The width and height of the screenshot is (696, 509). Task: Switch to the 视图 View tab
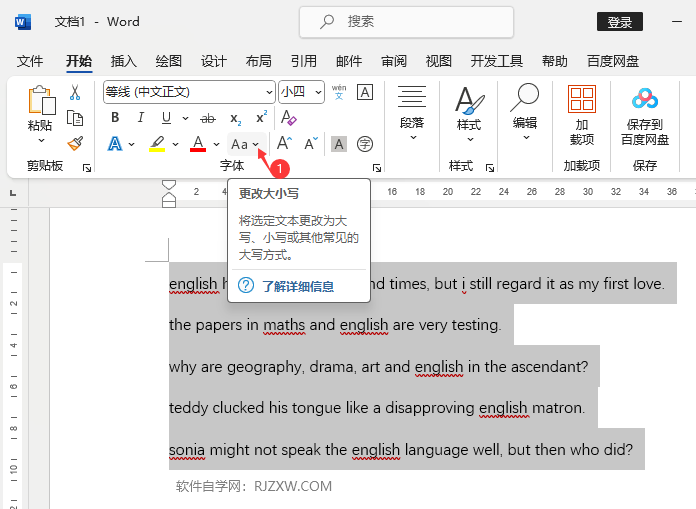439,61
